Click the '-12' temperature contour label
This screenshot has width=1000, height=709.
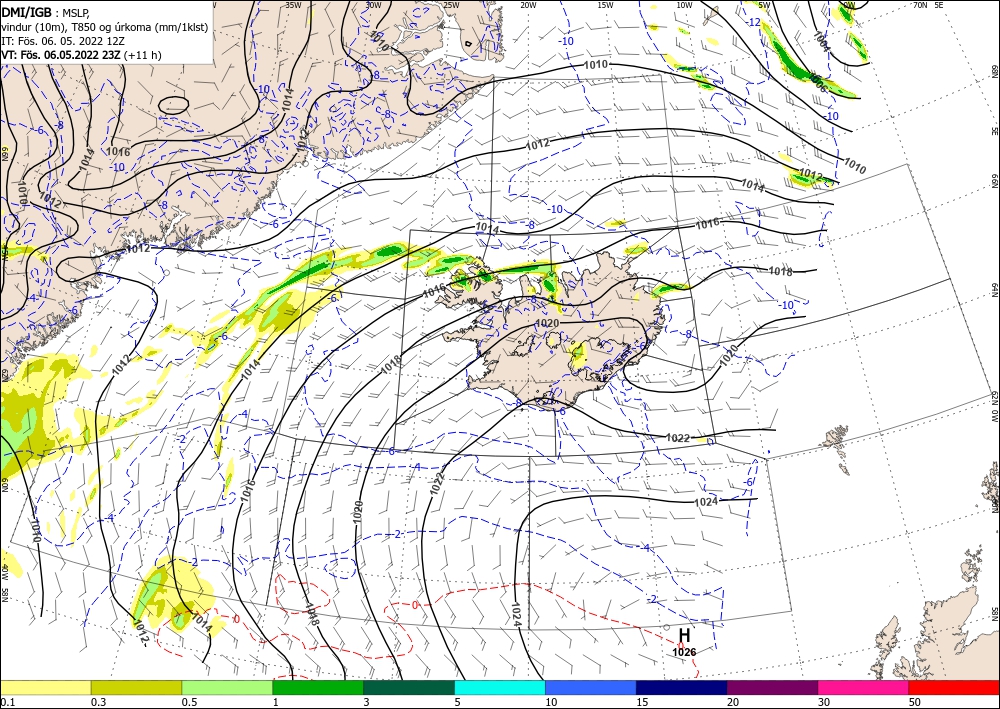tap(754, 22)
